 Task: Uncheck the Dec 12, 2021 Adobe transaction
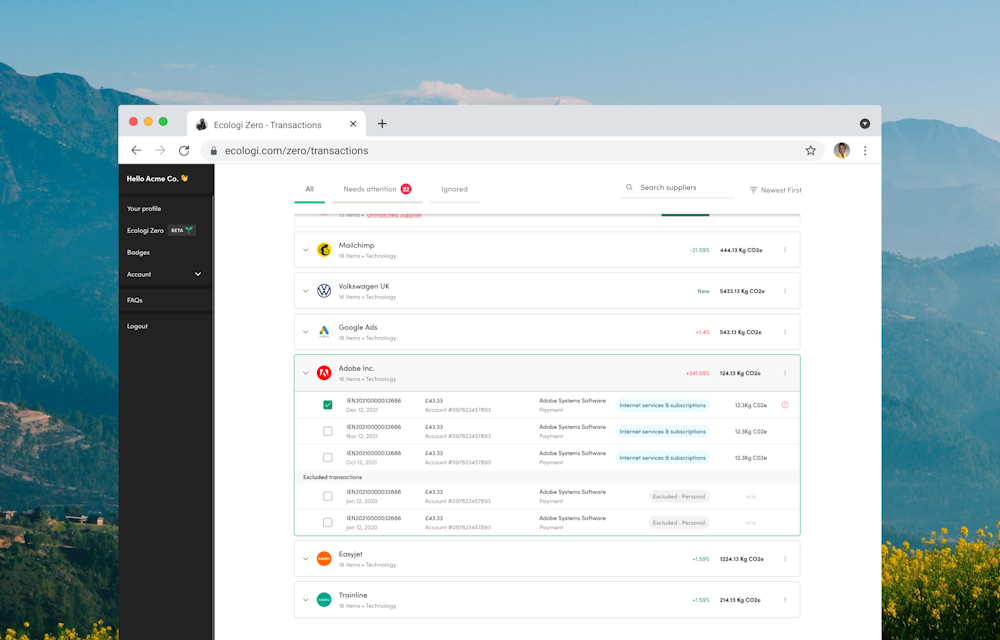coord(328,405)
